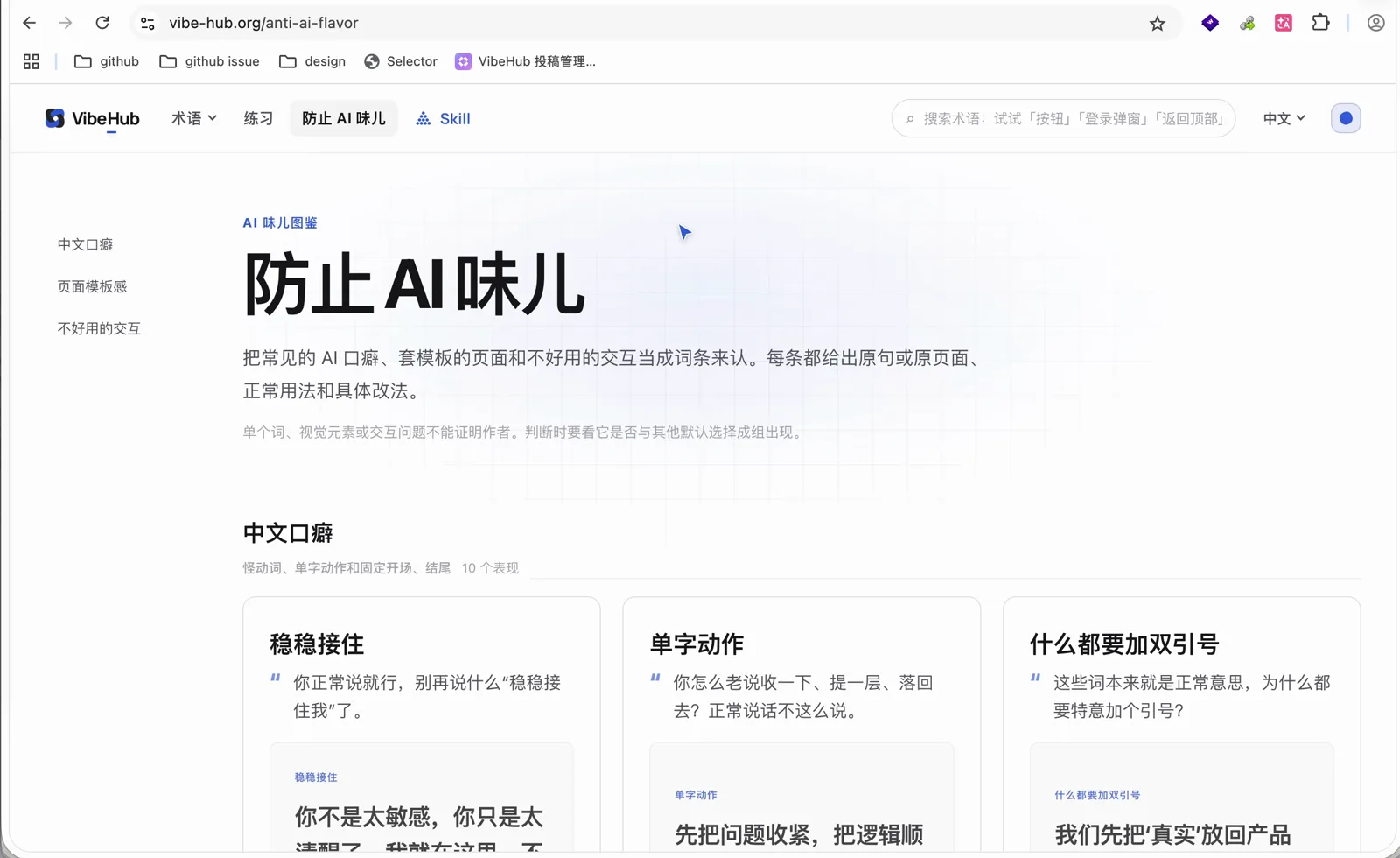1400x858 pixels.
Task: Focus the 搜索术语 search field
Action: 1063,118
